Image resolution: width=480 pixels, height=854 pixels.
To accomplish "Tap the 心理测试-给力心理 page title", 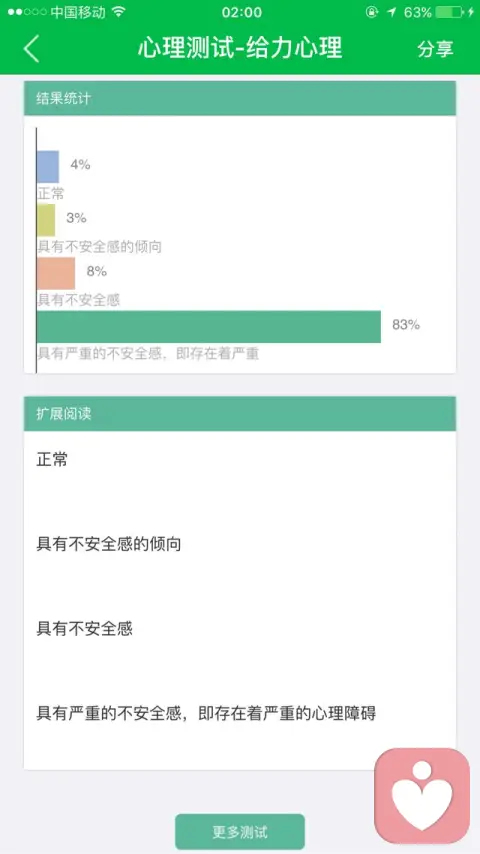I will coord(240,48).
